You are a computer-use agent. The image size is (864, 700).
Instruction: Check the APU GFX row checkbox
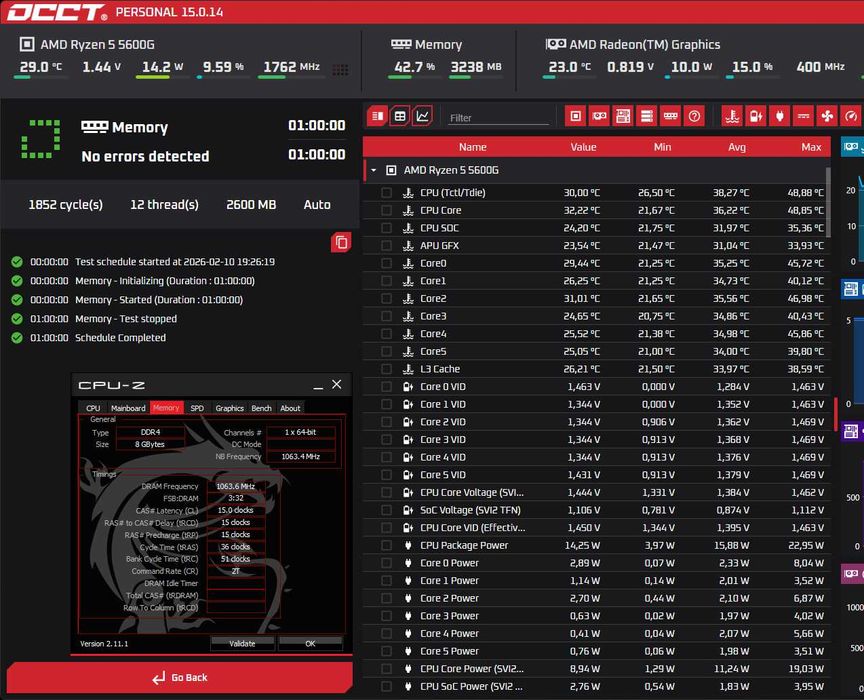point(386,246)
